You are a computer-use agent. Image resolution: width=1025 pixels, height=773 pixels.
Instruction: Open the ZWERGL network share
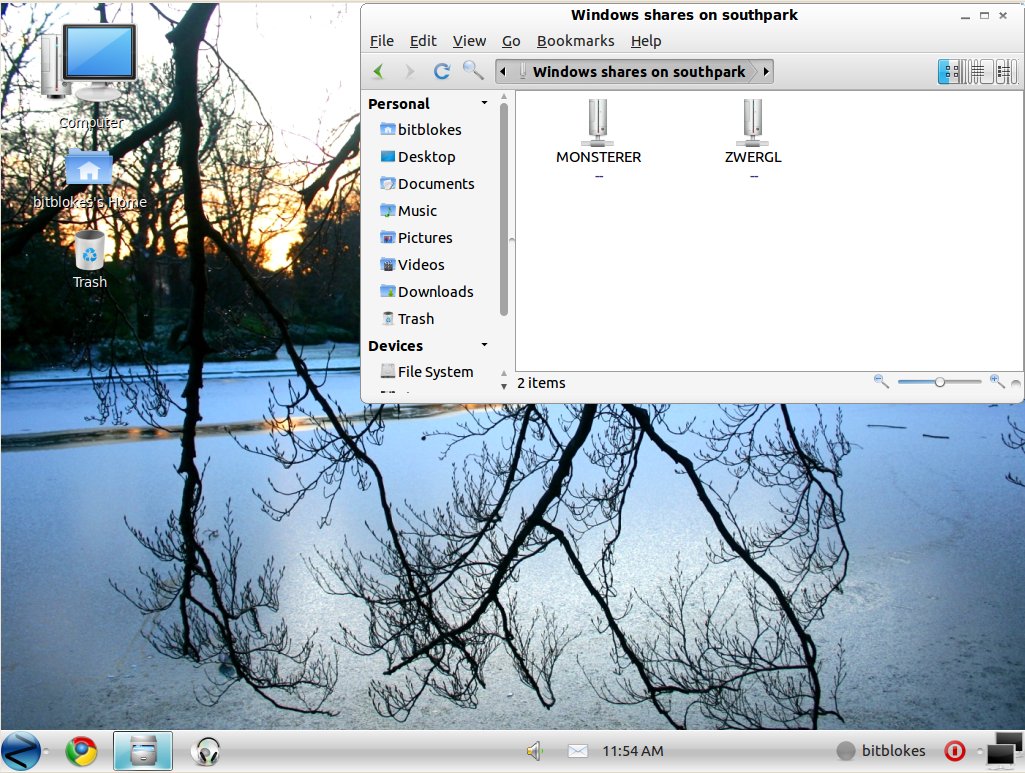click(x=753, y=133)
